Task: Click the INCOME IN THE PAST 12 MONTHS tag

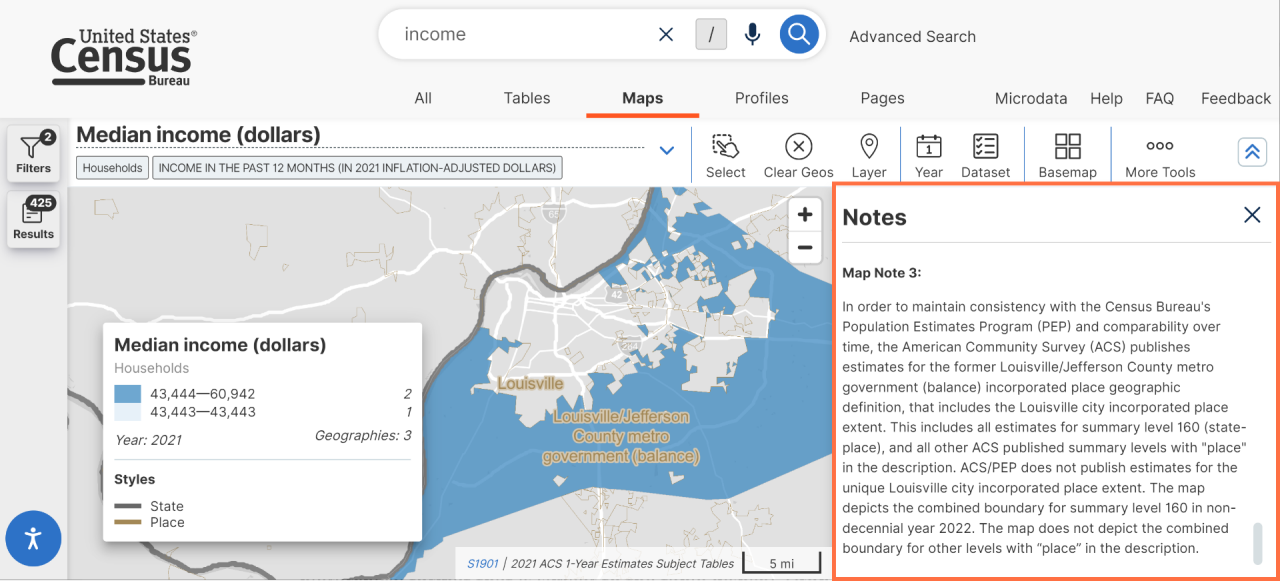Action: (x=357, y=168)
